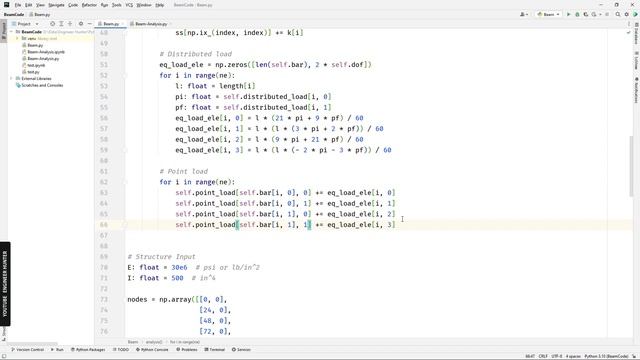Switch to the Beam.py editor tab
The width and height of the screenshot is (640, 360).
111,24
